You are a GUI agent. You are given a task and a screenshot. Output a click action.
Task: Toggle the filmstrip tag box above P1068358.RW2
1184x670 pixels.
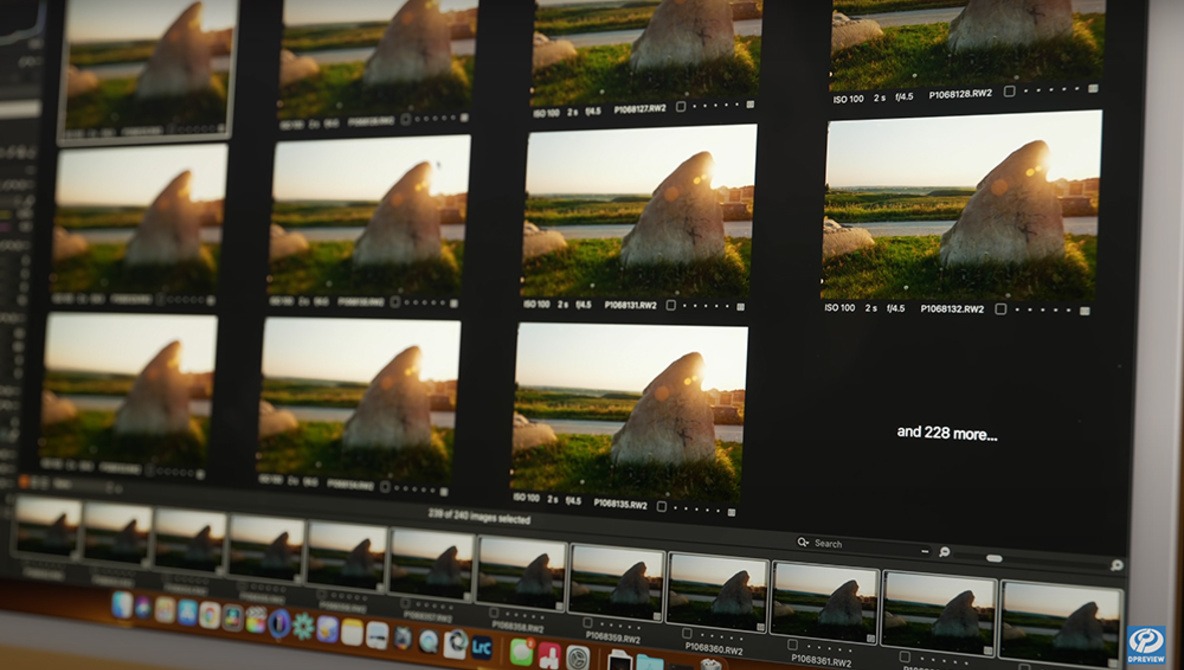pos(494,613)
